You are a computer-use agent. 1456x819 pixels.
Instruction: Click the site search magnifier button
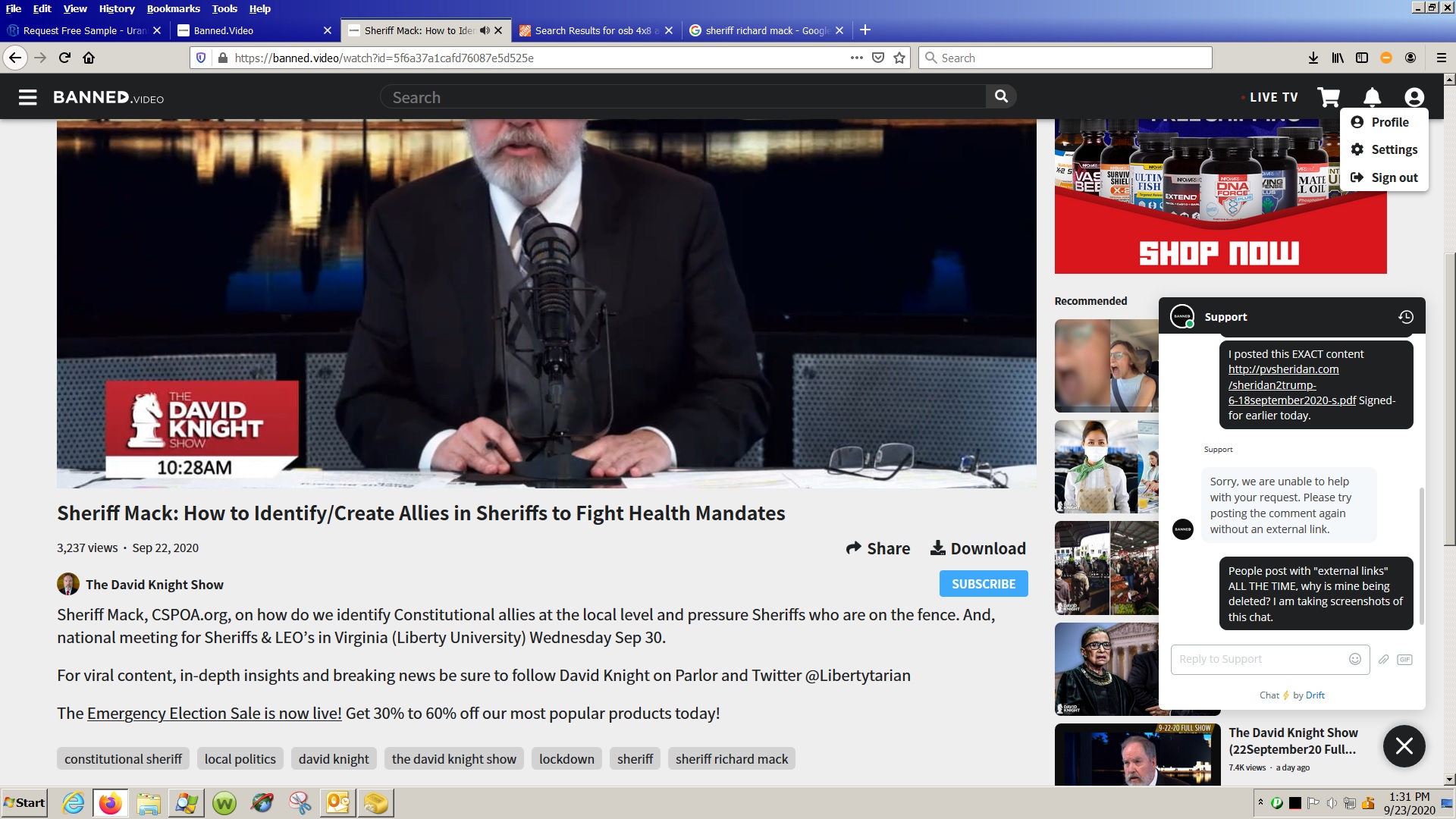pos(1001,96)
